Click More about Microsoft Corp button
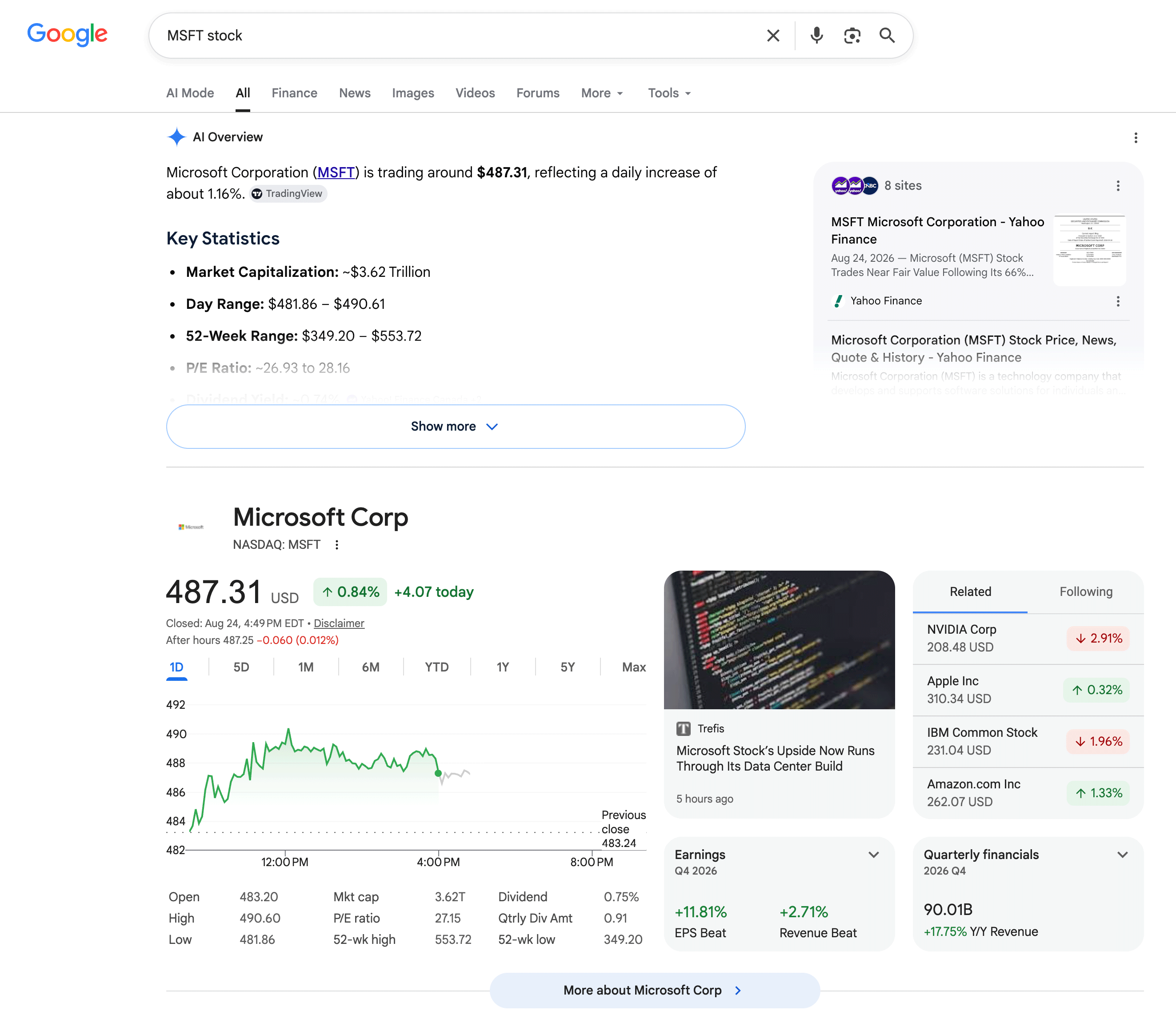 [655, 990]
